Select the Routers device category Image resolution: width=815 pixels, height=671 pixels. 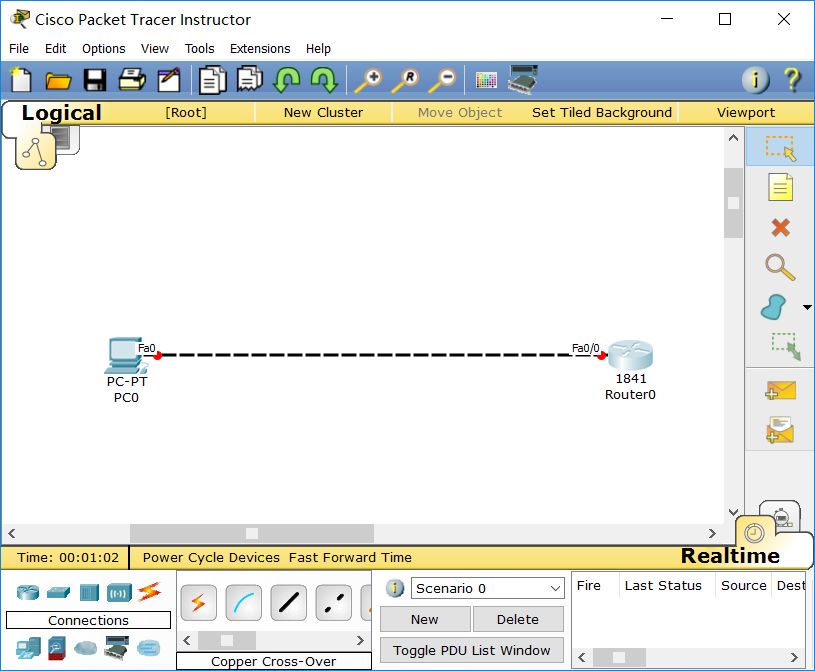[x=28, y=593]
